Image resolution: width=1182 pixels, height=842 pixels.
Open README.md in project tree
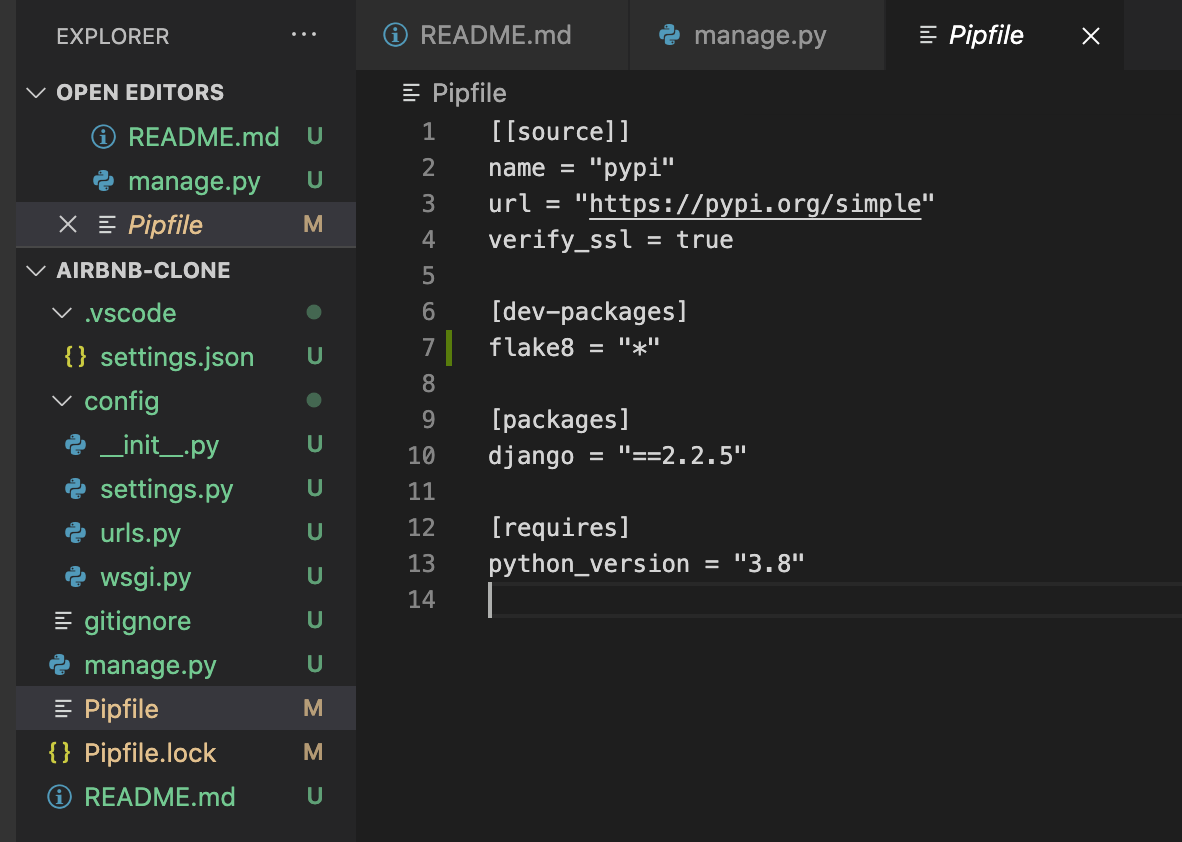tap(185, 797)
